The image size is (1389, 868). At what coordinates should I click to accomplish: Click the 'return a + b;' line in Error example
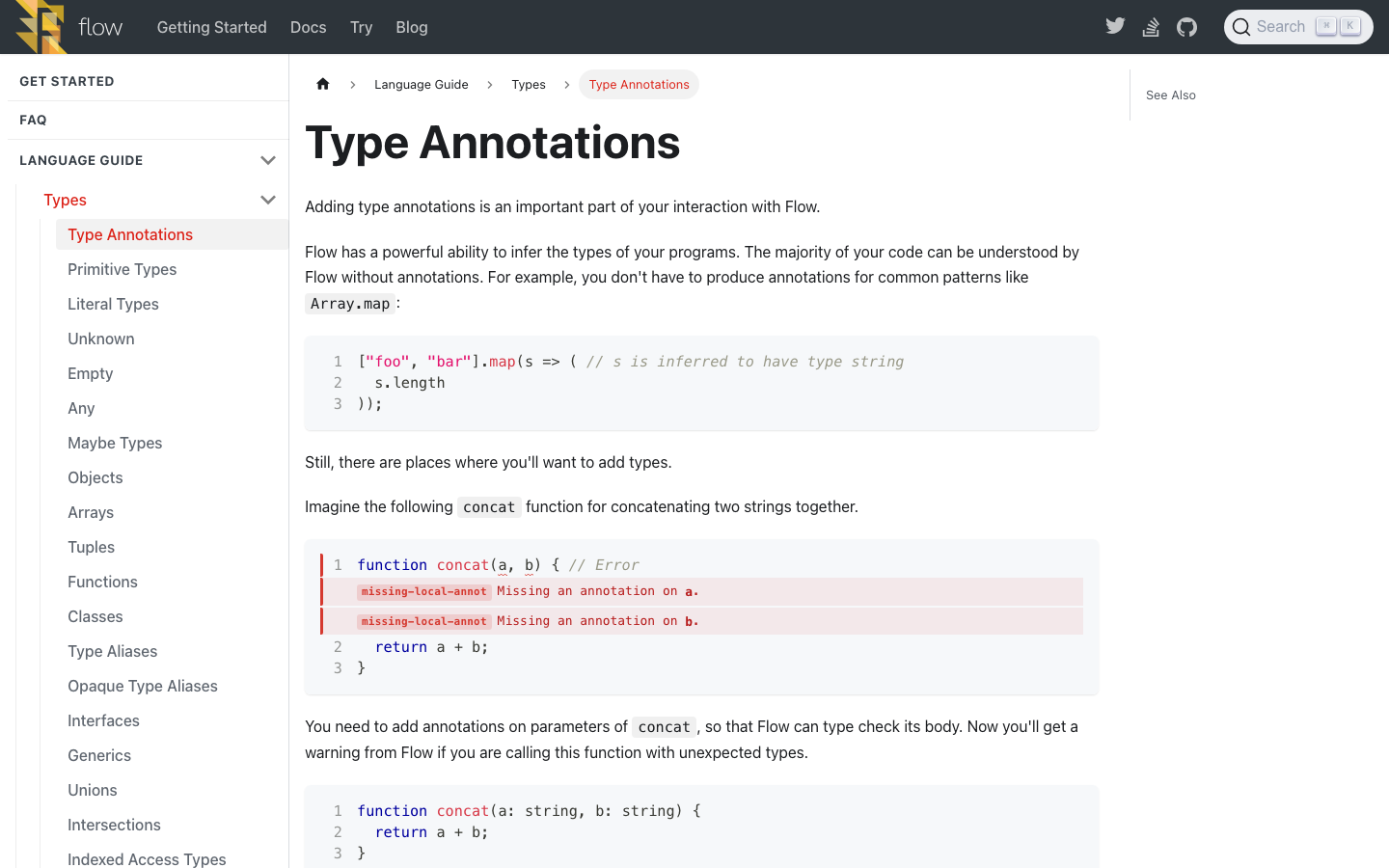click(432, 647)
